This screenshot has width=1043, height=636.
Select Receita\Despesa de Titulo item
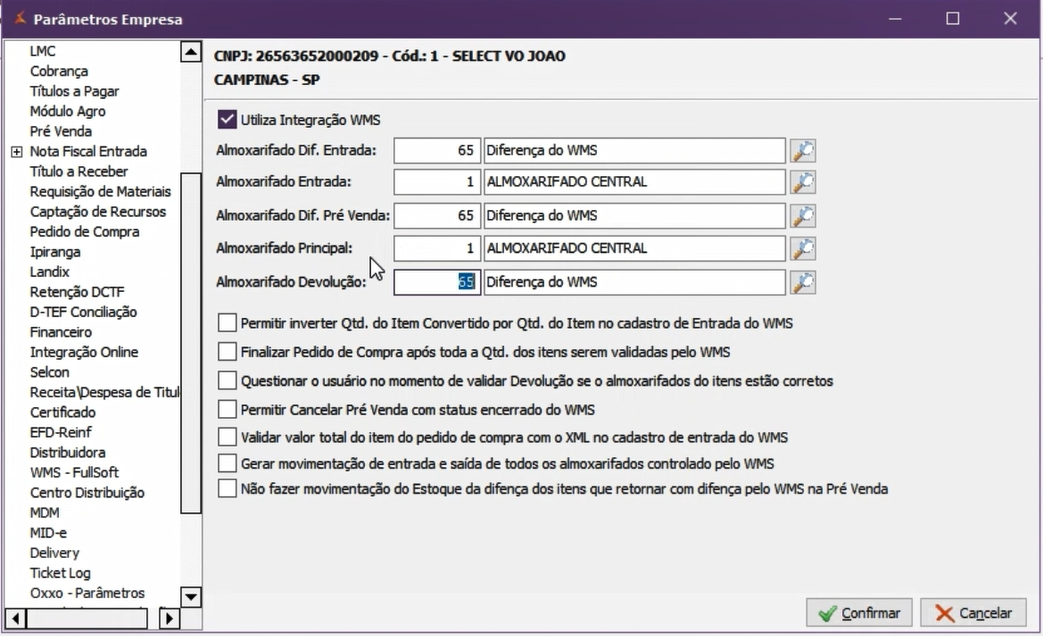(104, 393)
